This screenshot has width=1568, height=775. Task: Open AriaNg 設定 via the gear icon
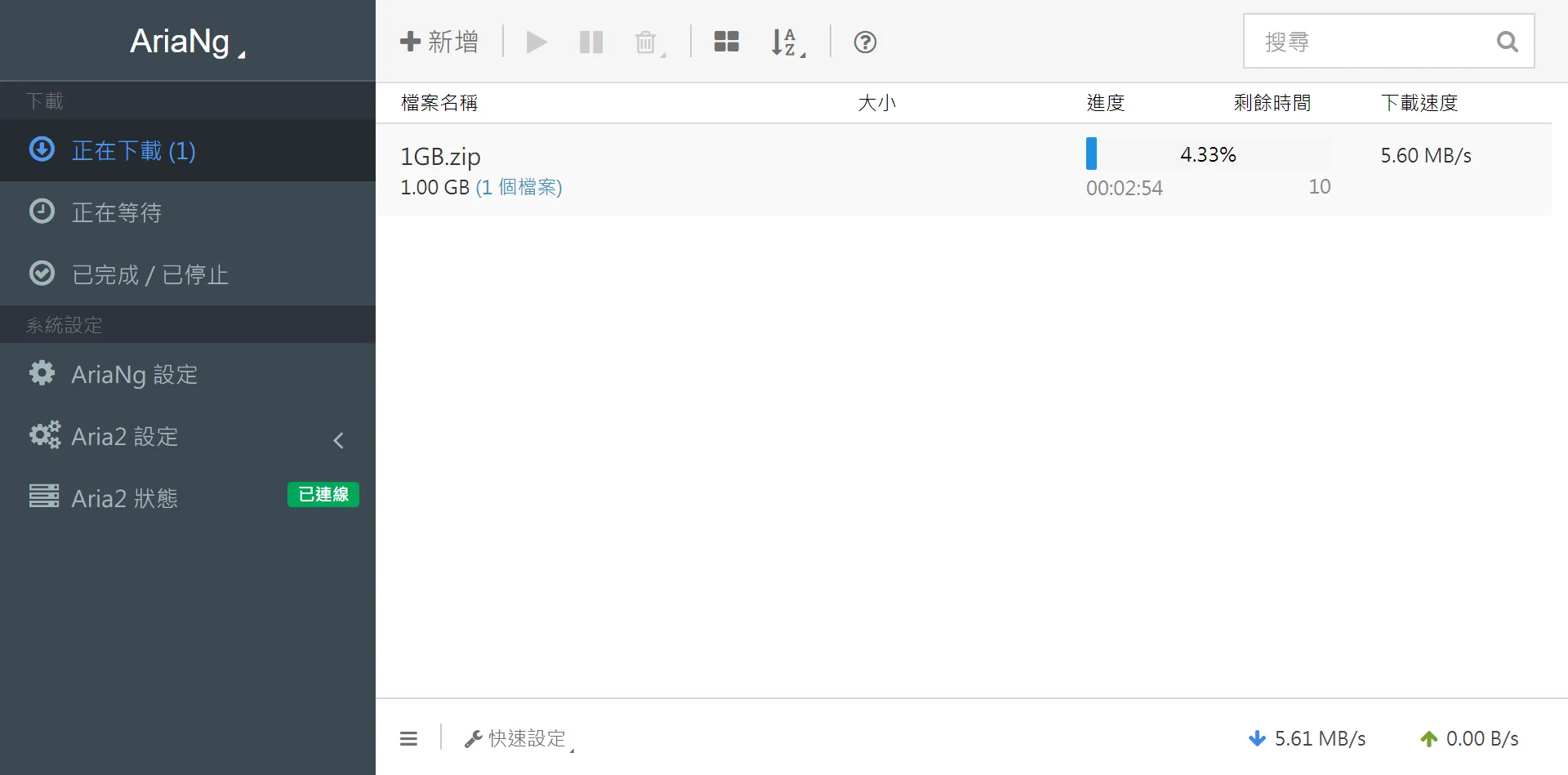pos(41,374)
